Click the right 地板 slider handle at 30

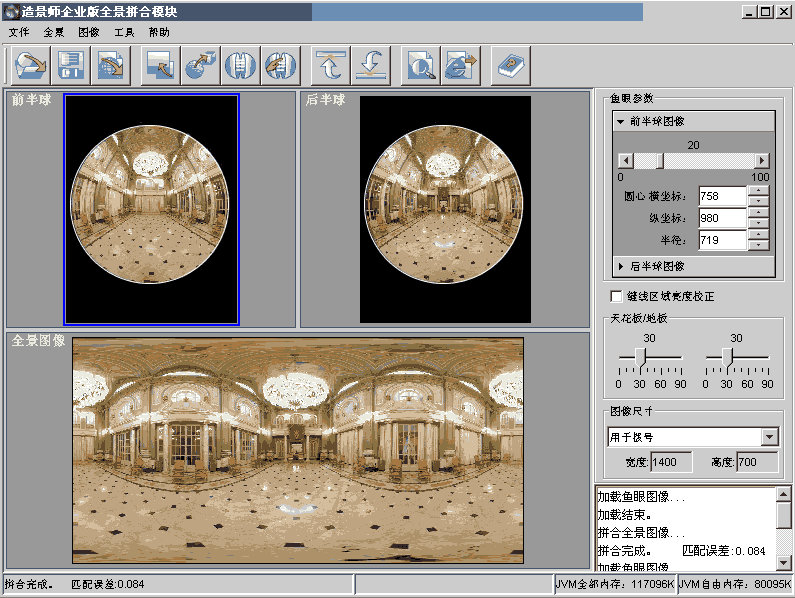[x=728, y=358]
